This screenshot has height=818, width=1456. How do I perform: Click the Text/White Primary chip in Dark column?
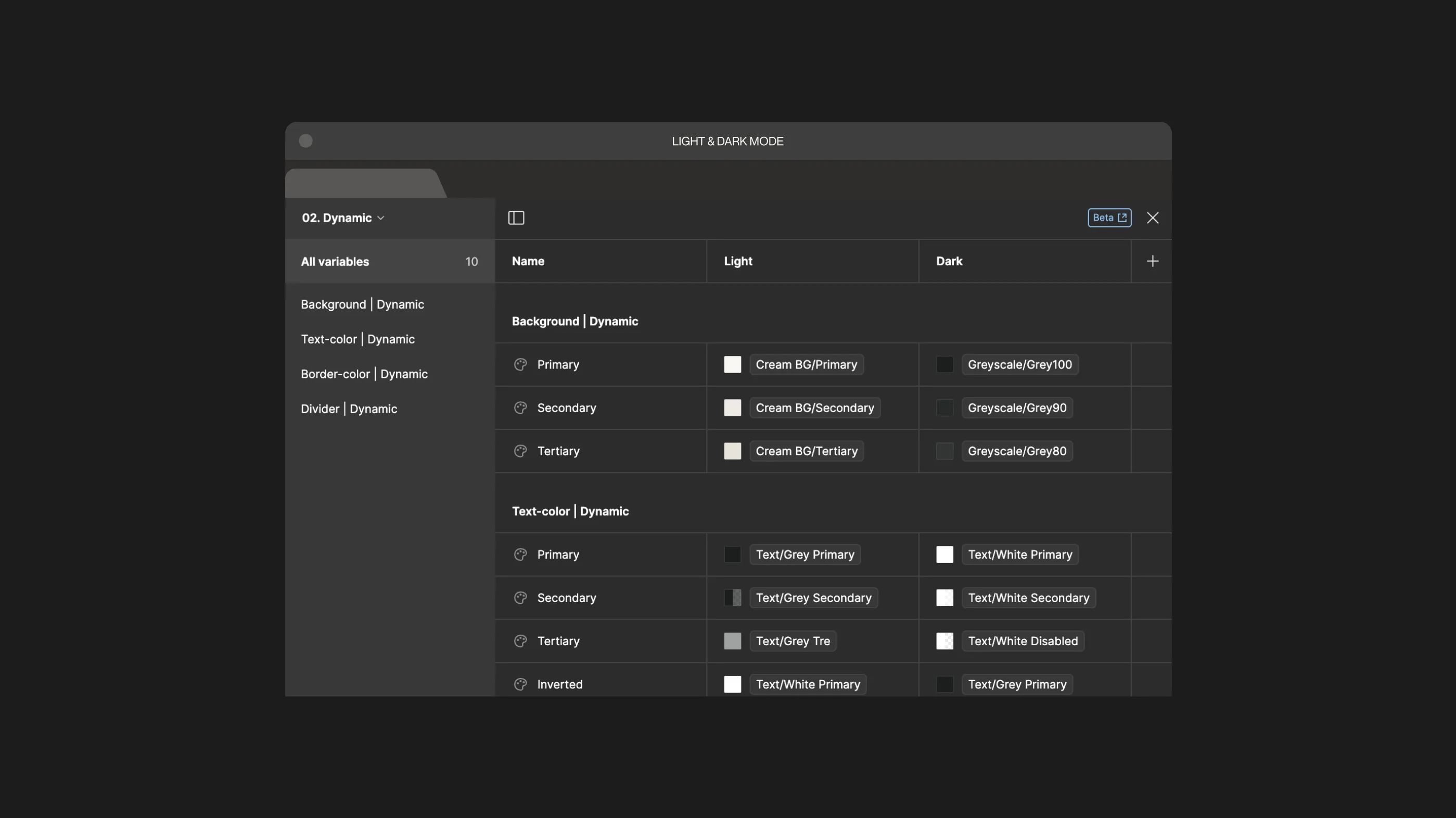coord(1019,555)
